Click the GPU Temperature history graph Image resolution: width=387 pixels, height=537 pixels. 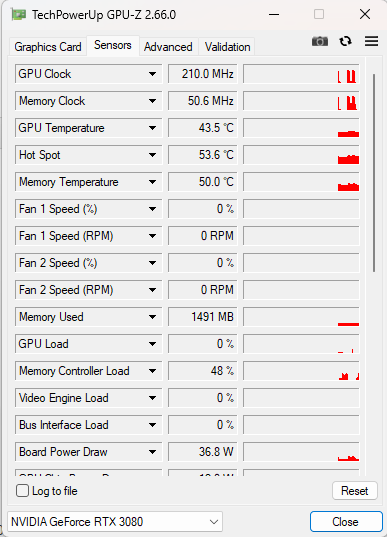pos(301,128)
